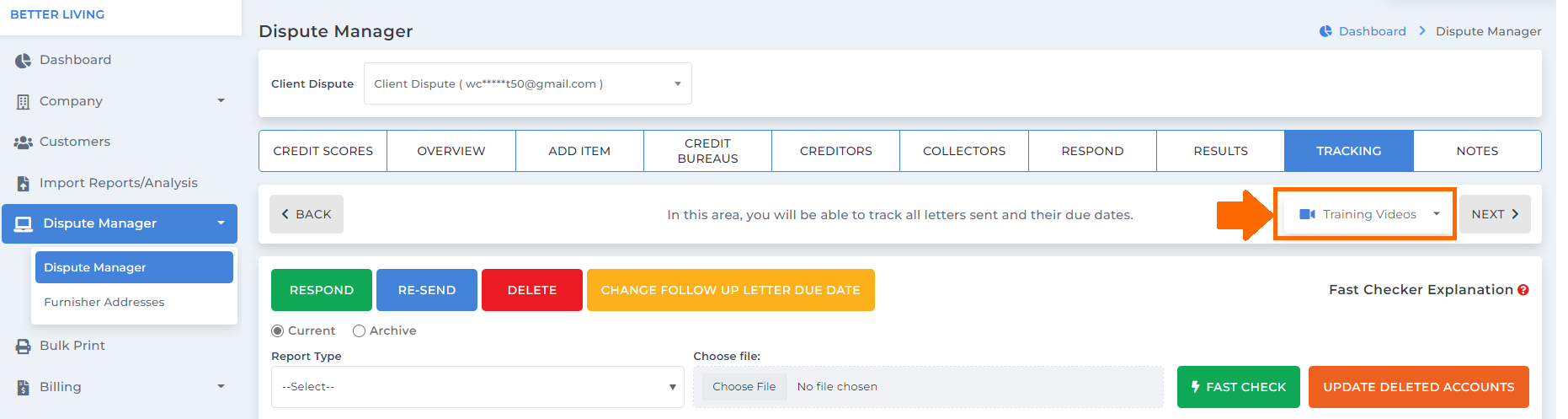
Task: Select the Archive radio button
Action: (359, 331)
